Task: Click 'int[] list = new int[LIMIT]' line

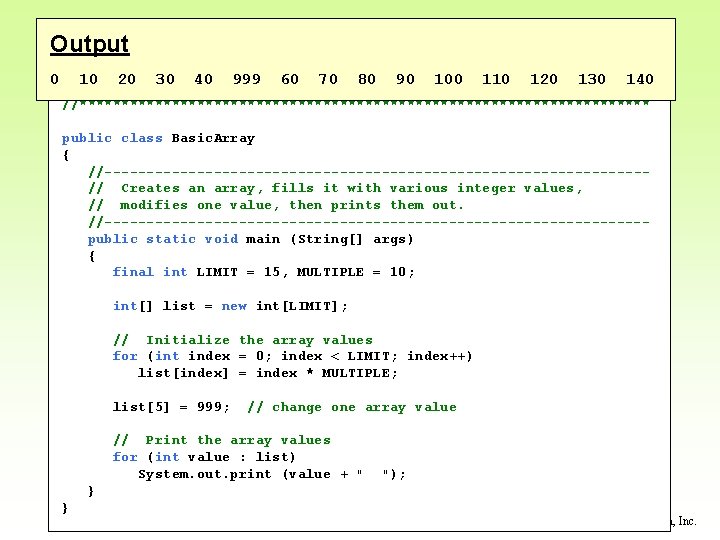Action: (230, 306)
